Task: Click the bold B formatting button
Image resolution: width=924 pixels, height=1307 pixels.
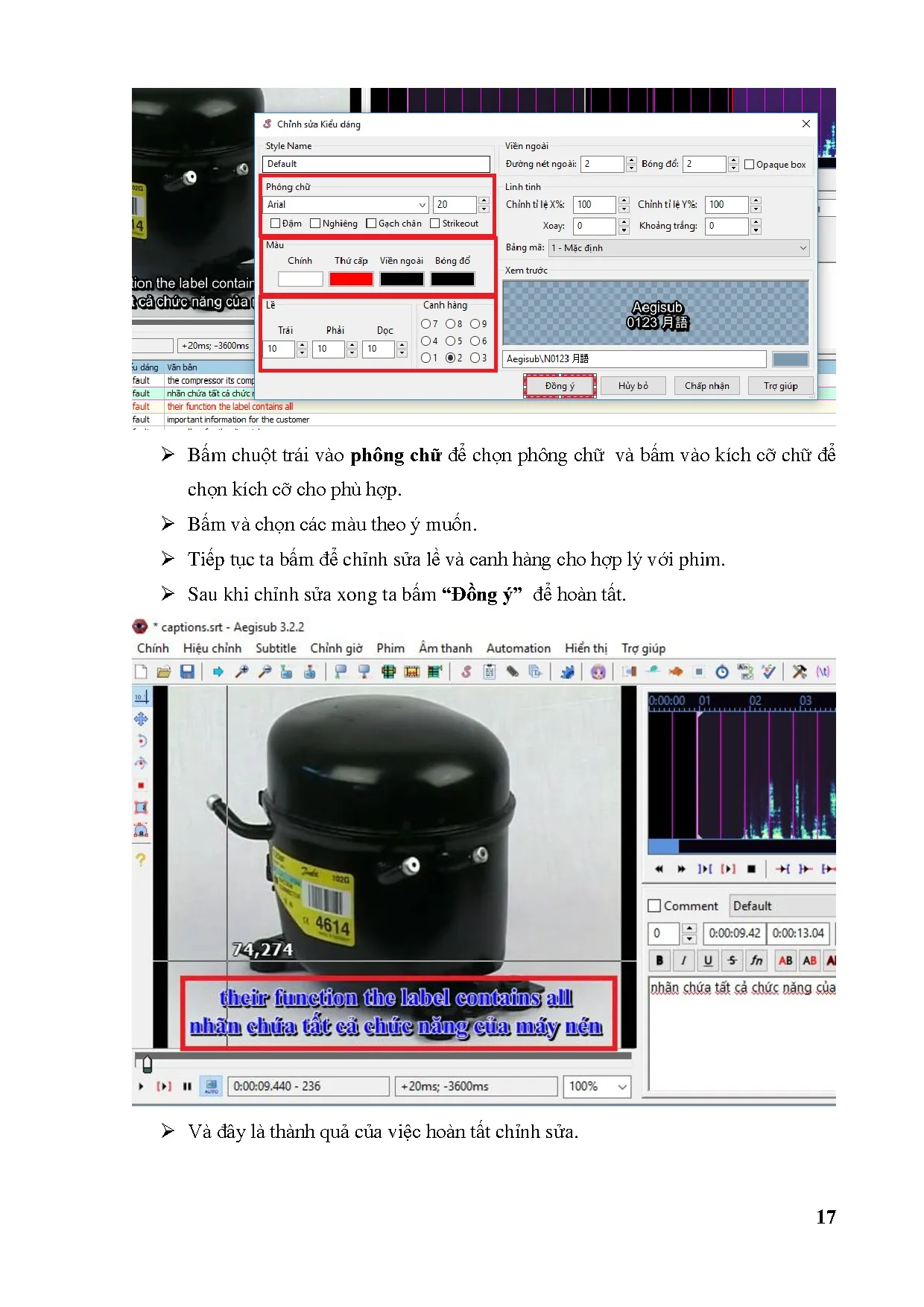Action: 659,961
